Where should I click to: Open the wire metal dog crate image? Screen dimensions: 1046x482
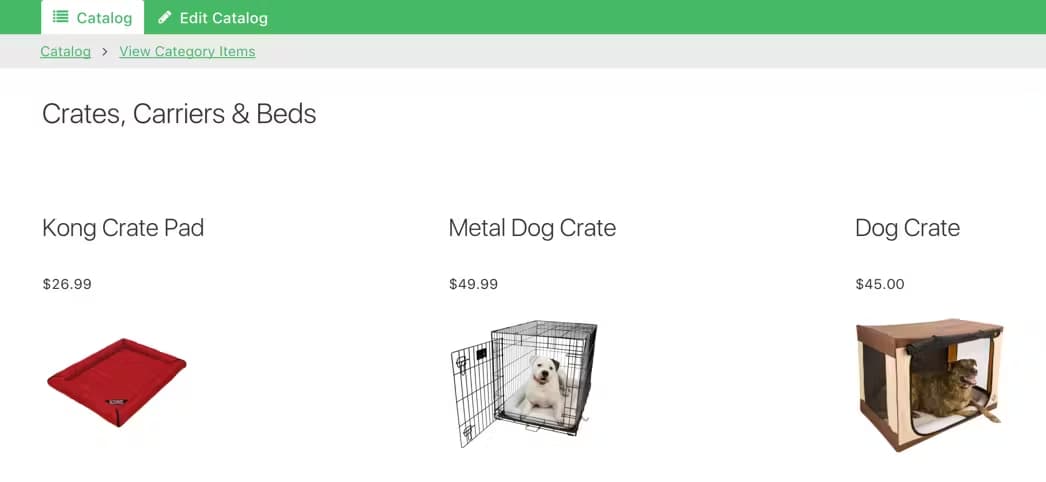point(524,383)
